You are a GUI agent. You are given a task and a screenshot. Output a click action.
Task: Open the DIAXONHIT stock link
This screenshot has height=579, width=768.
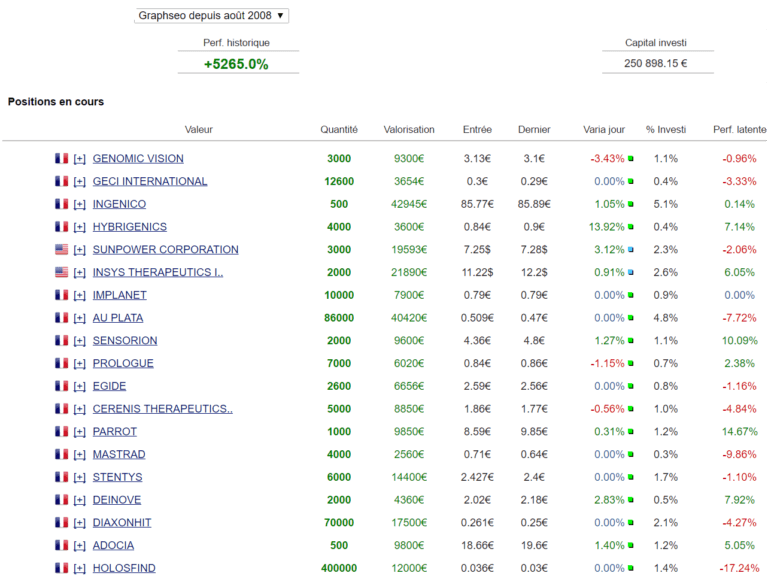click(x=124, y=523)
